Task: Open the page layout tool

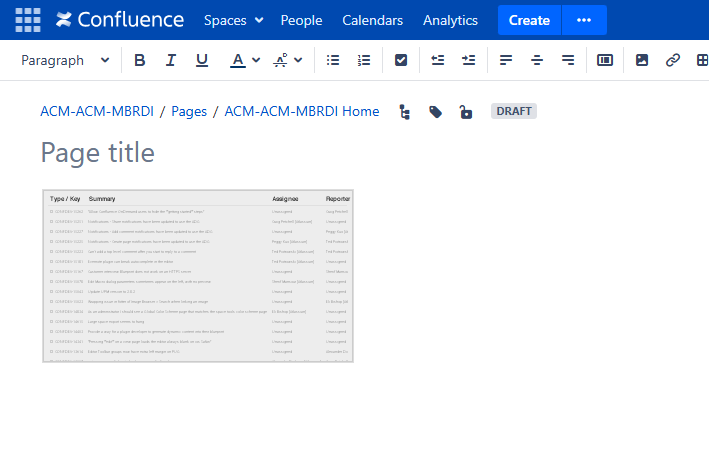Action: (605, 60)
